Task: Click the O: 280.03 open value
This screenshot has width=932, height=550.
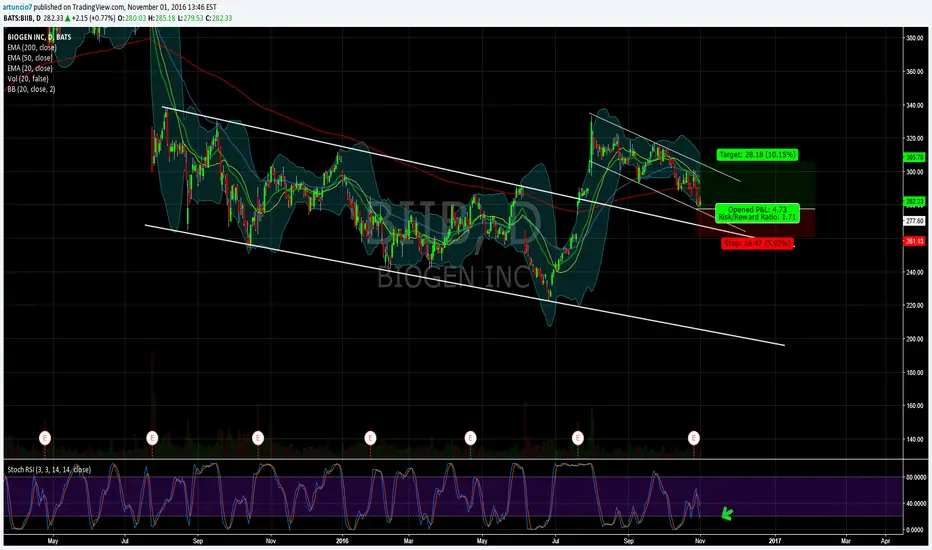Action: click(131, 18)
